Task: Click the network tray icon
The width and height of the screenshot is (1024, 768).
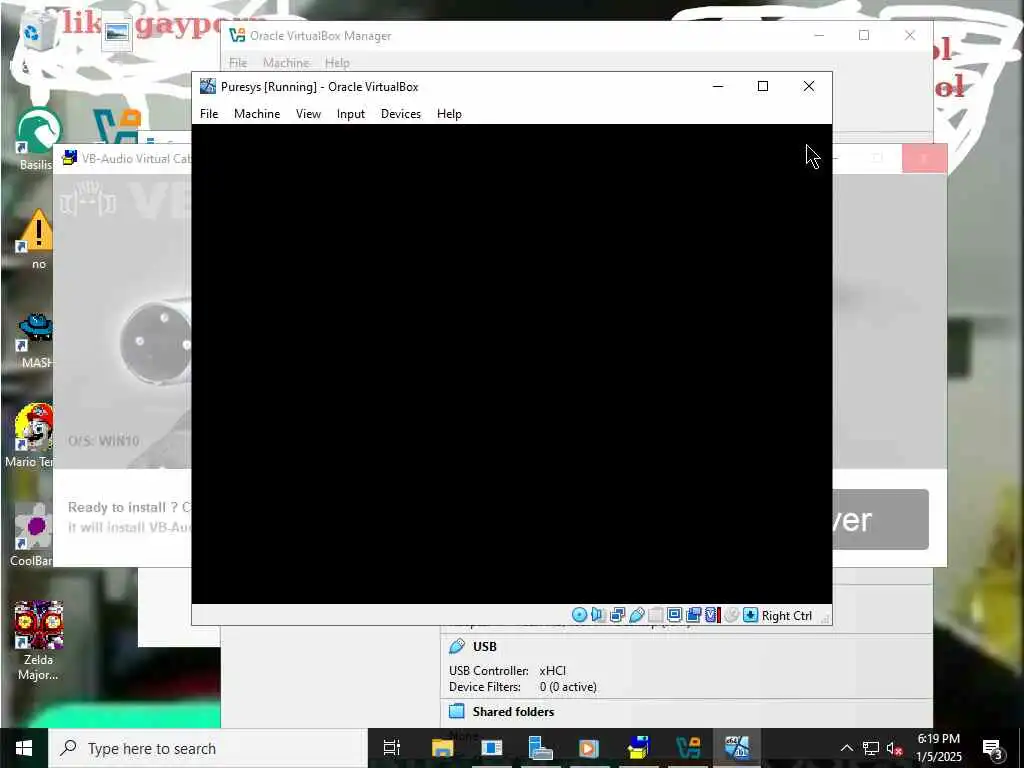Action: click(871, 748)
